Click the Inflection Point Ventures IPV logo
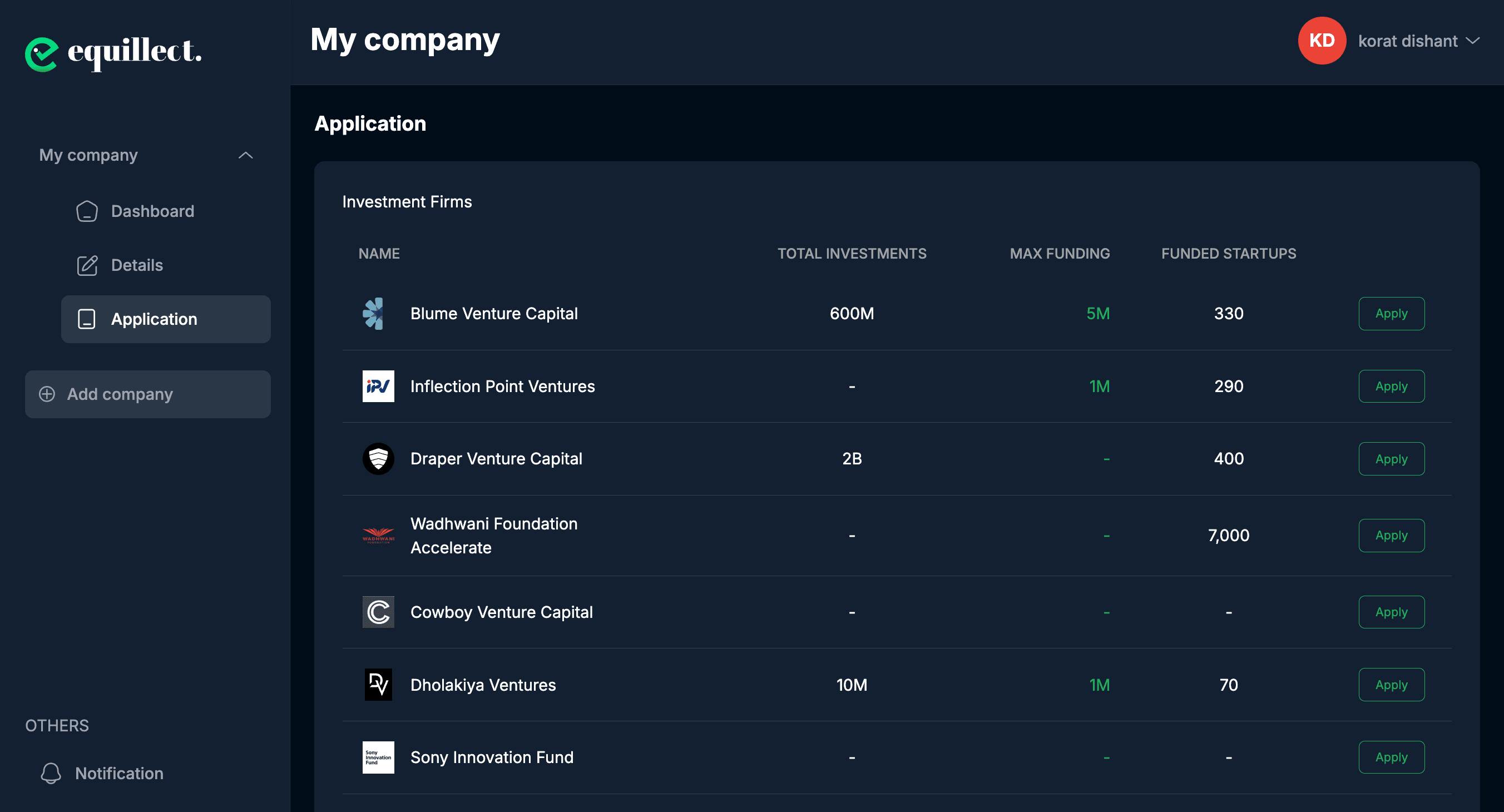Image resolution: width=1504 pixels, height=812 pixels. (378, 386)
